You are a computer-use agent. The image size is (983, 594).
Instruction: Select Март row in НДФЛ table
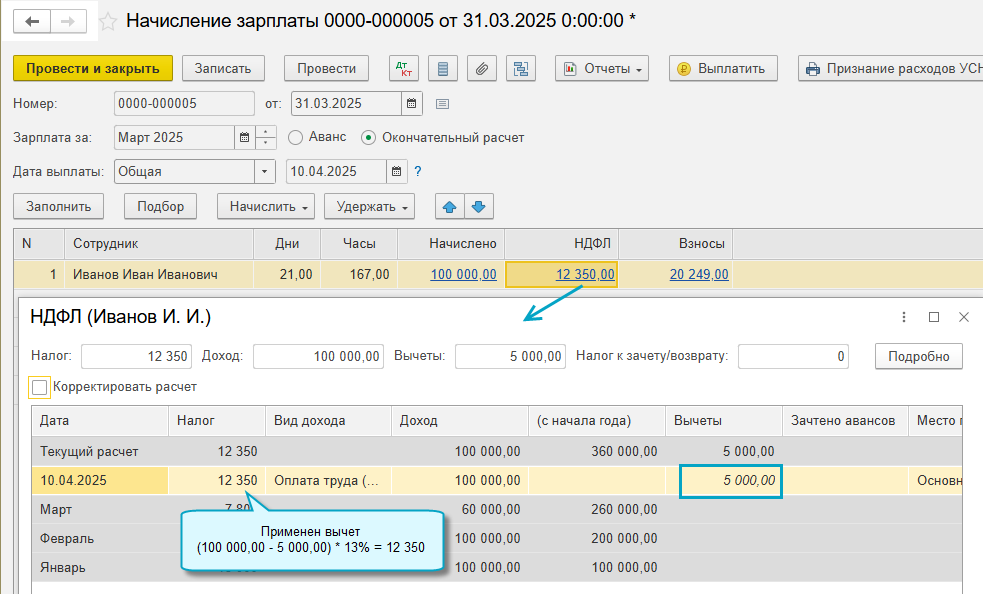(497, 509)
